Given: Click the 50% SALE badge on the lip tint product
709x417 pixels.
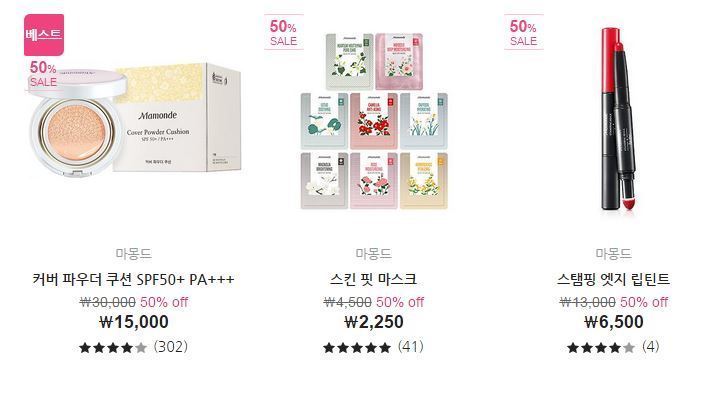Looking at the screenshot, I should point(524,33).
